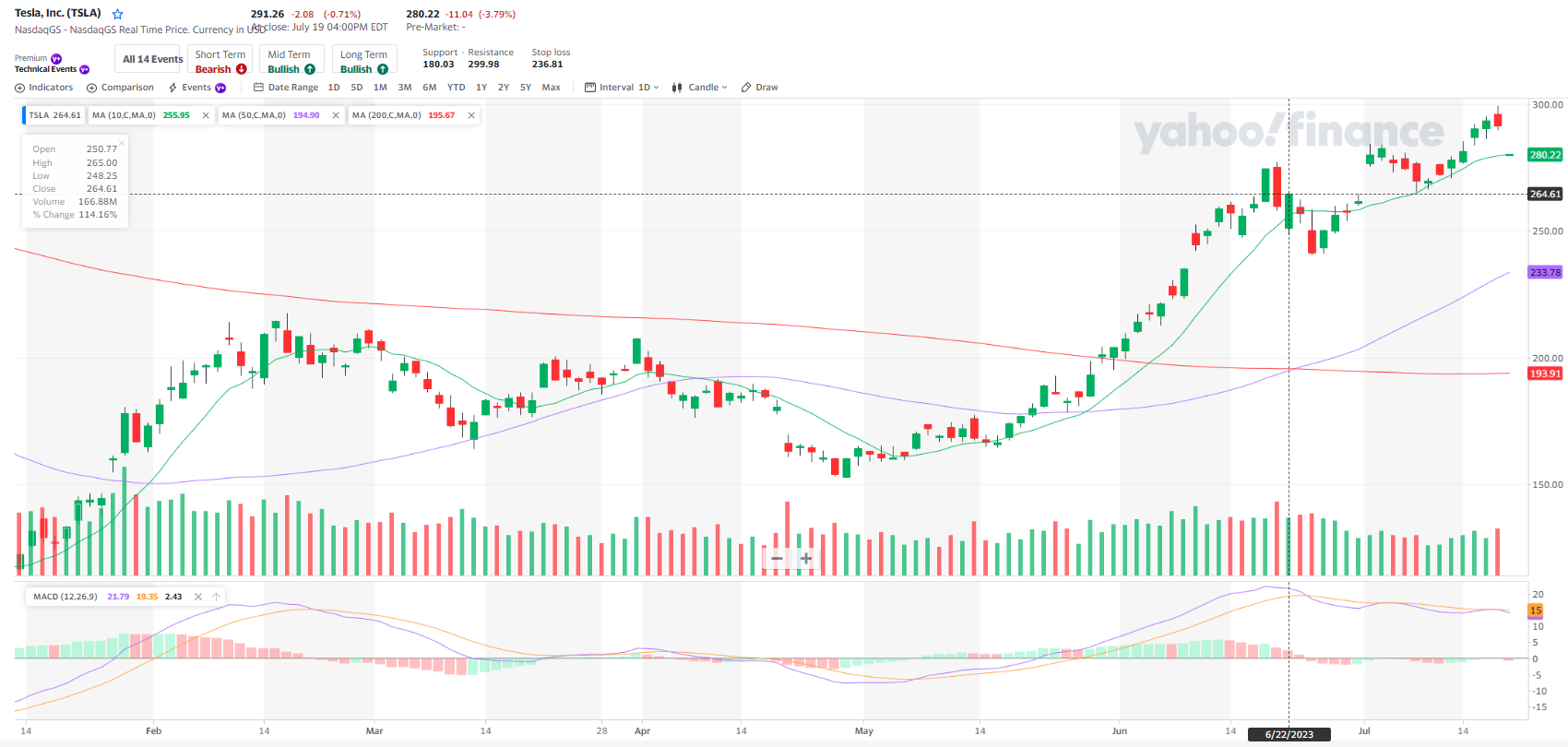Zoom out the chart with minus button
Viewport: 1568px width, 747px height.
pyautogui.click(x=777, y=558)
